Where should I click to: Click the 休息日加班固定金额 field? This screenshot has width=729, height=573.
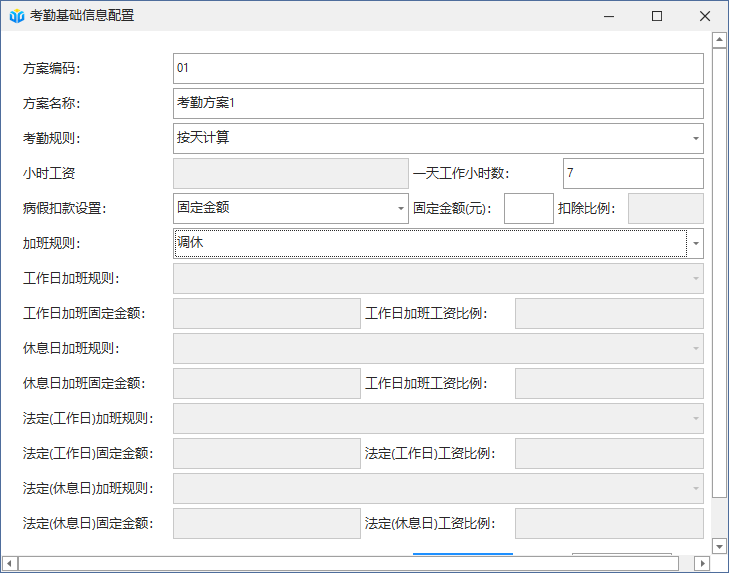pos(267,383)
